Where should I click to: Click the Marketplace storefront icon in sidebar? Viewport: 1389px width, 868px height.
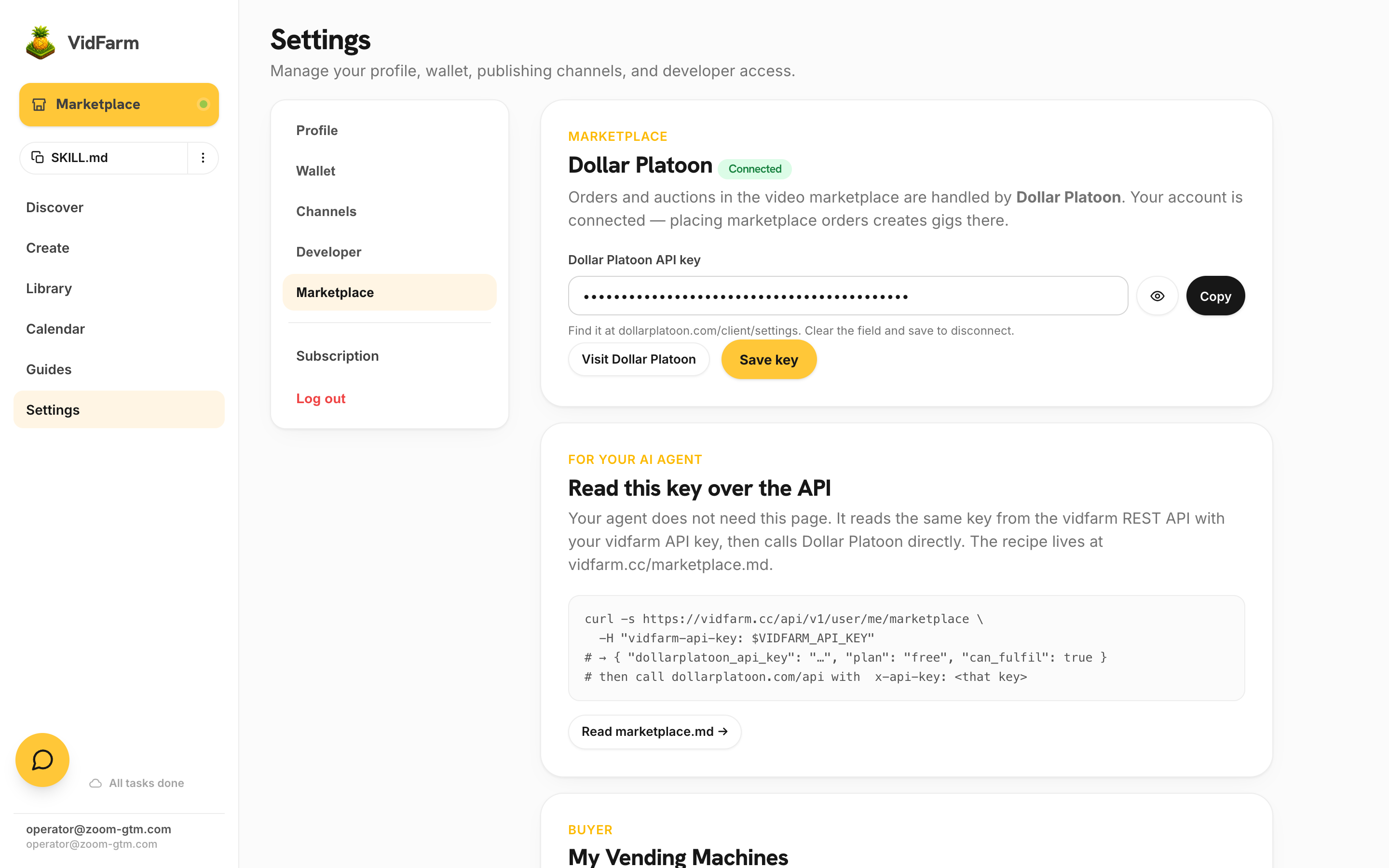click(39, 105)
